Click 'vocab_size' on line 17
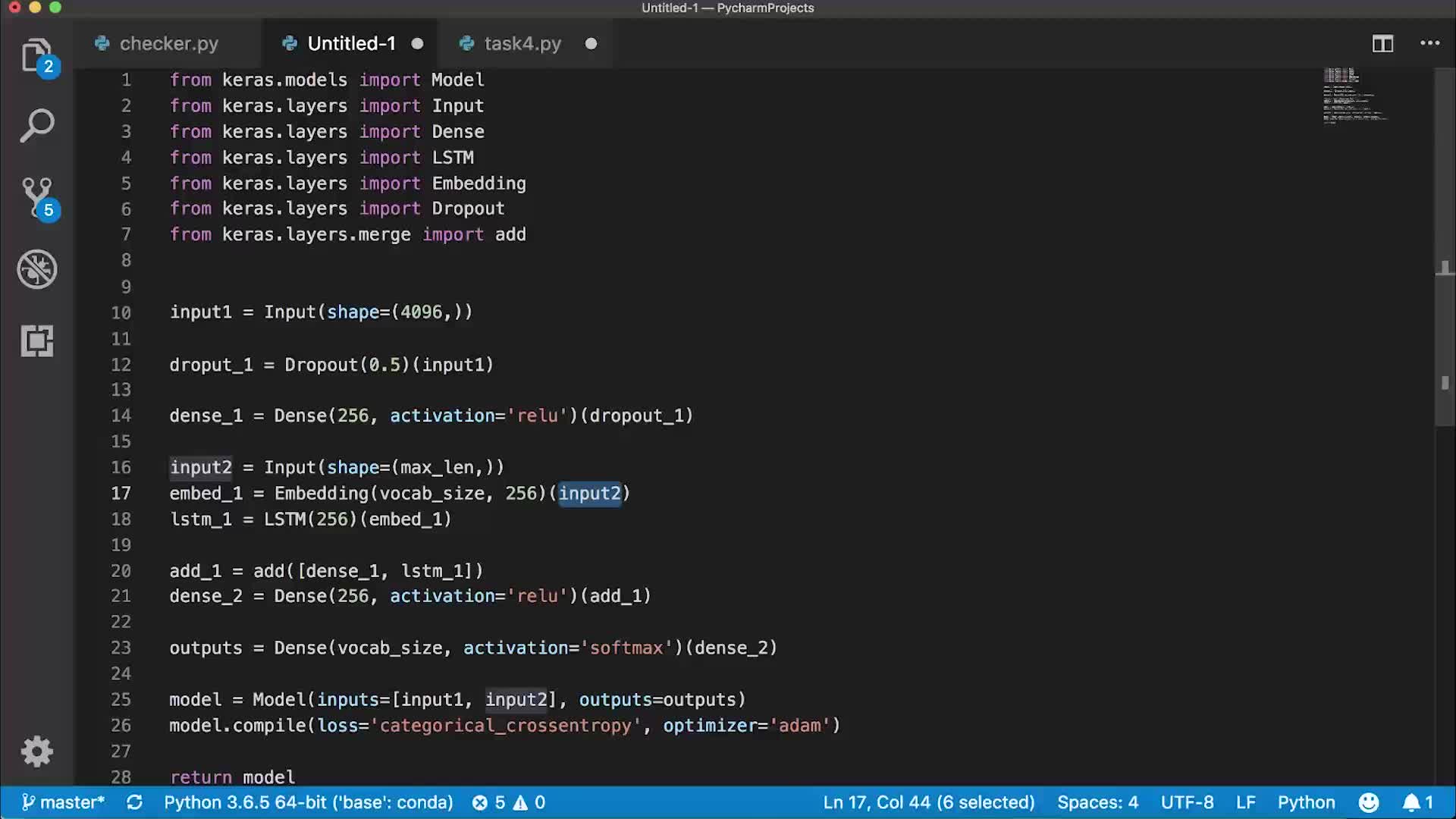1456x819 pixels. [432, 494]
